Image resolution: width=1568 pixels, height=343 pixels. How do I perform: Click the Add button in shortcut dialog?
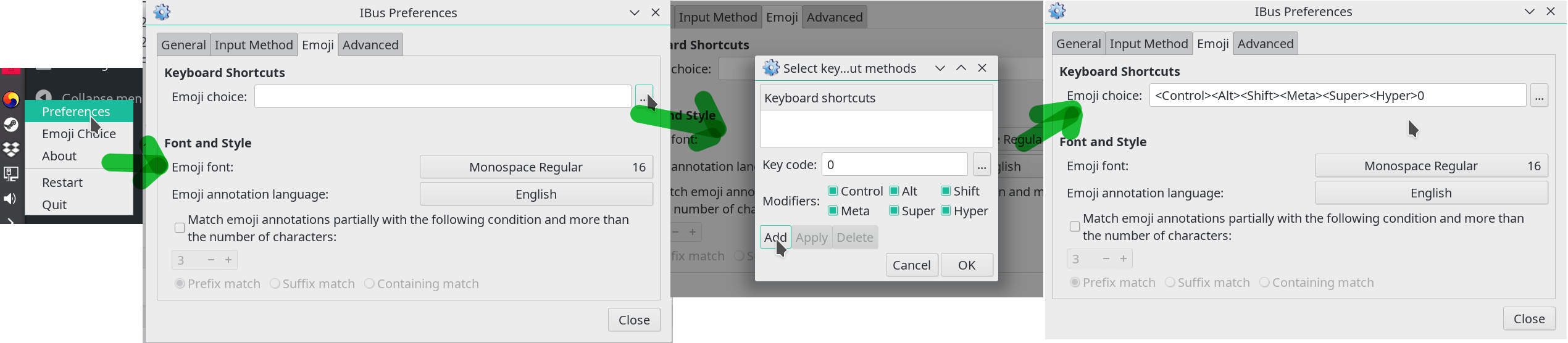(x=775, y=238)
